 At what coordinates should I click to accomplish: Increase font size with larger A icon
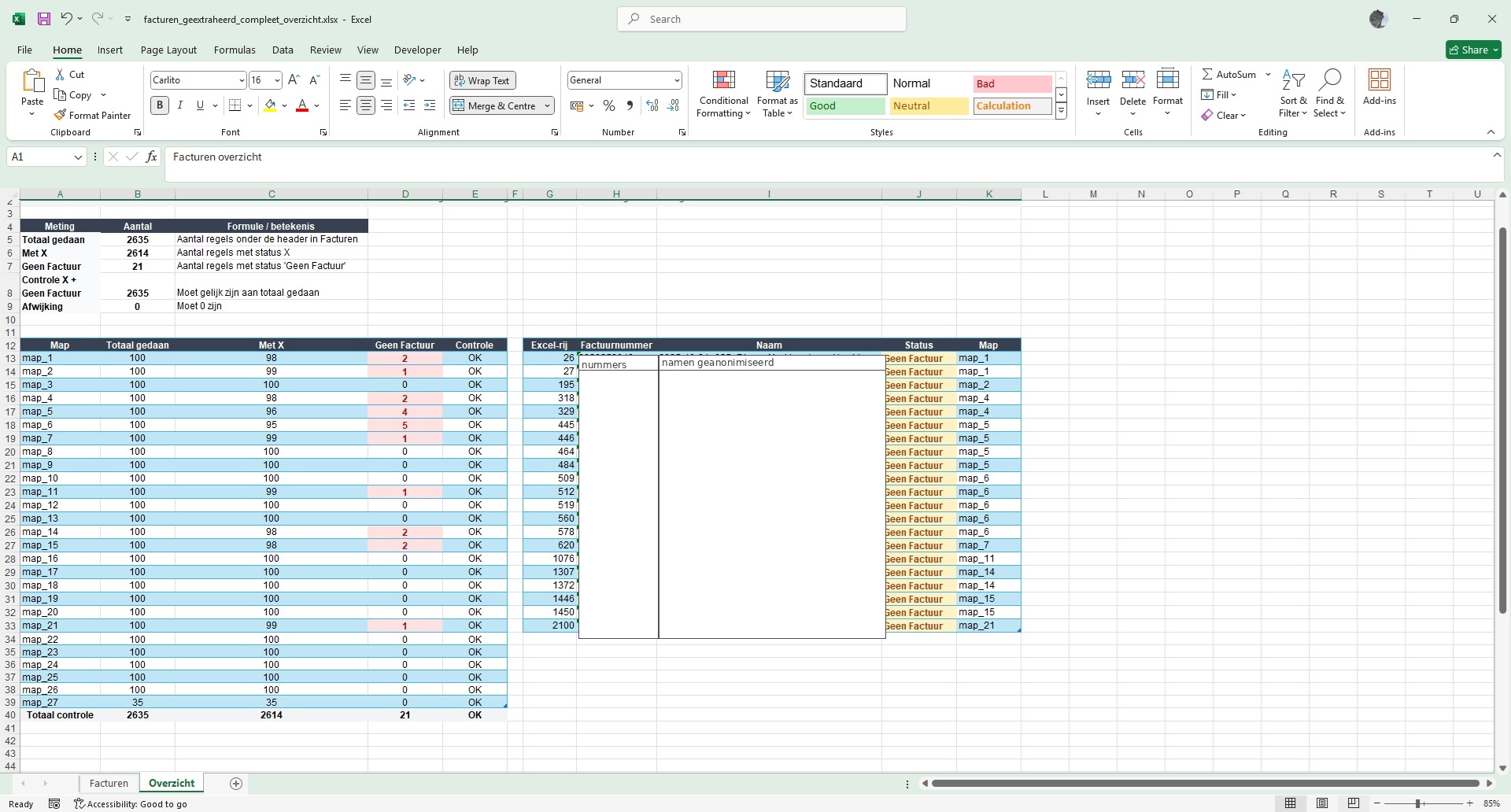pos(294,80)
